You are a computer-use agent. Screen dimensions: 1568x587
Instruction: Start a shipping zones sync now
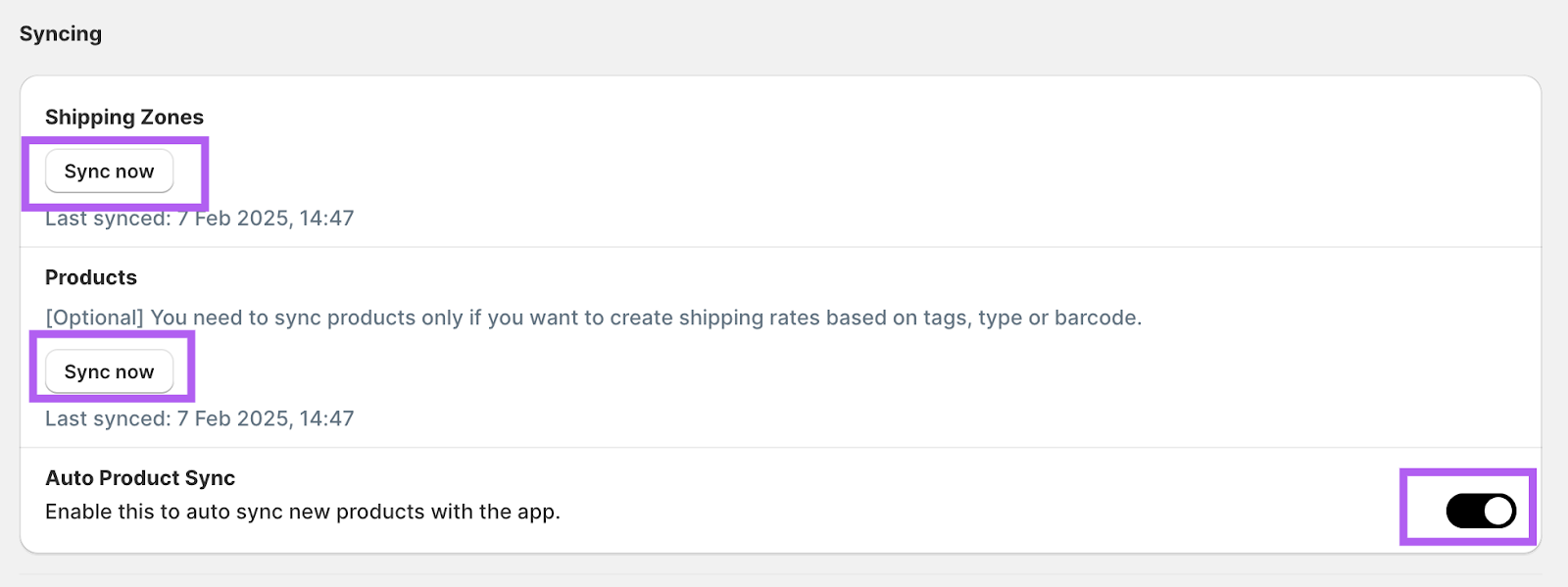point(109,171)
